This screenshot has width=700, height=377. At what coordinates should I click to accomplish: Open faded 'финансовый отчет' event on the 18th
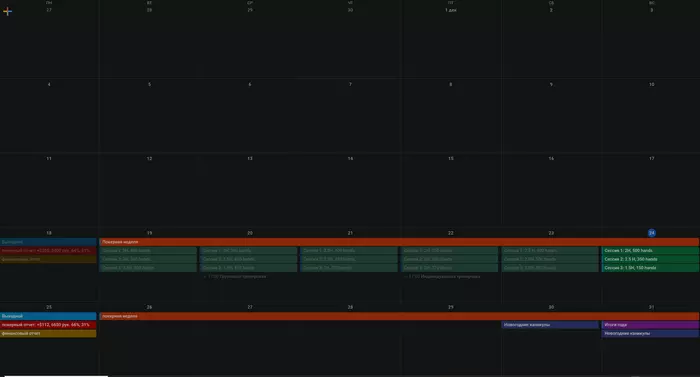pos(48,259)
